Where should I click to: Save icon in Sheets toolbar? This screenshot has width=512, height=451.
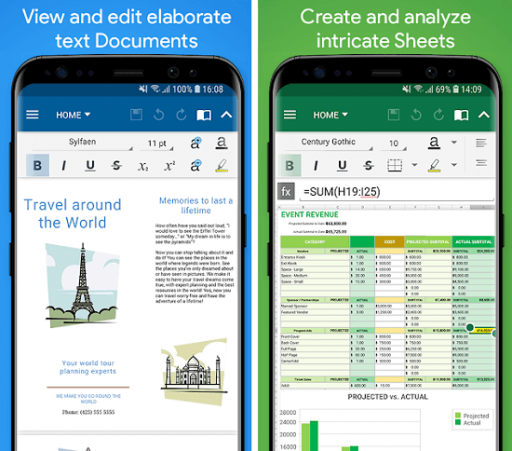coord(394,115)
